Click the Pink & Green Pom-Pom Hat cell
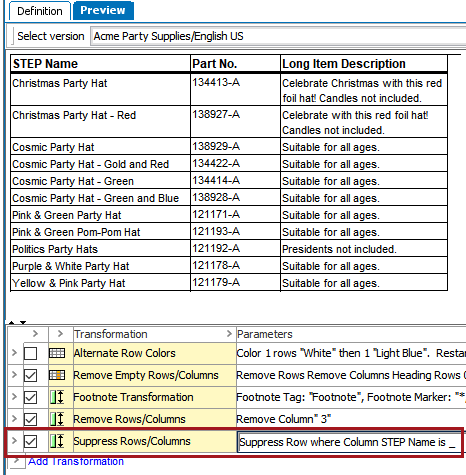 pos(100,232)
